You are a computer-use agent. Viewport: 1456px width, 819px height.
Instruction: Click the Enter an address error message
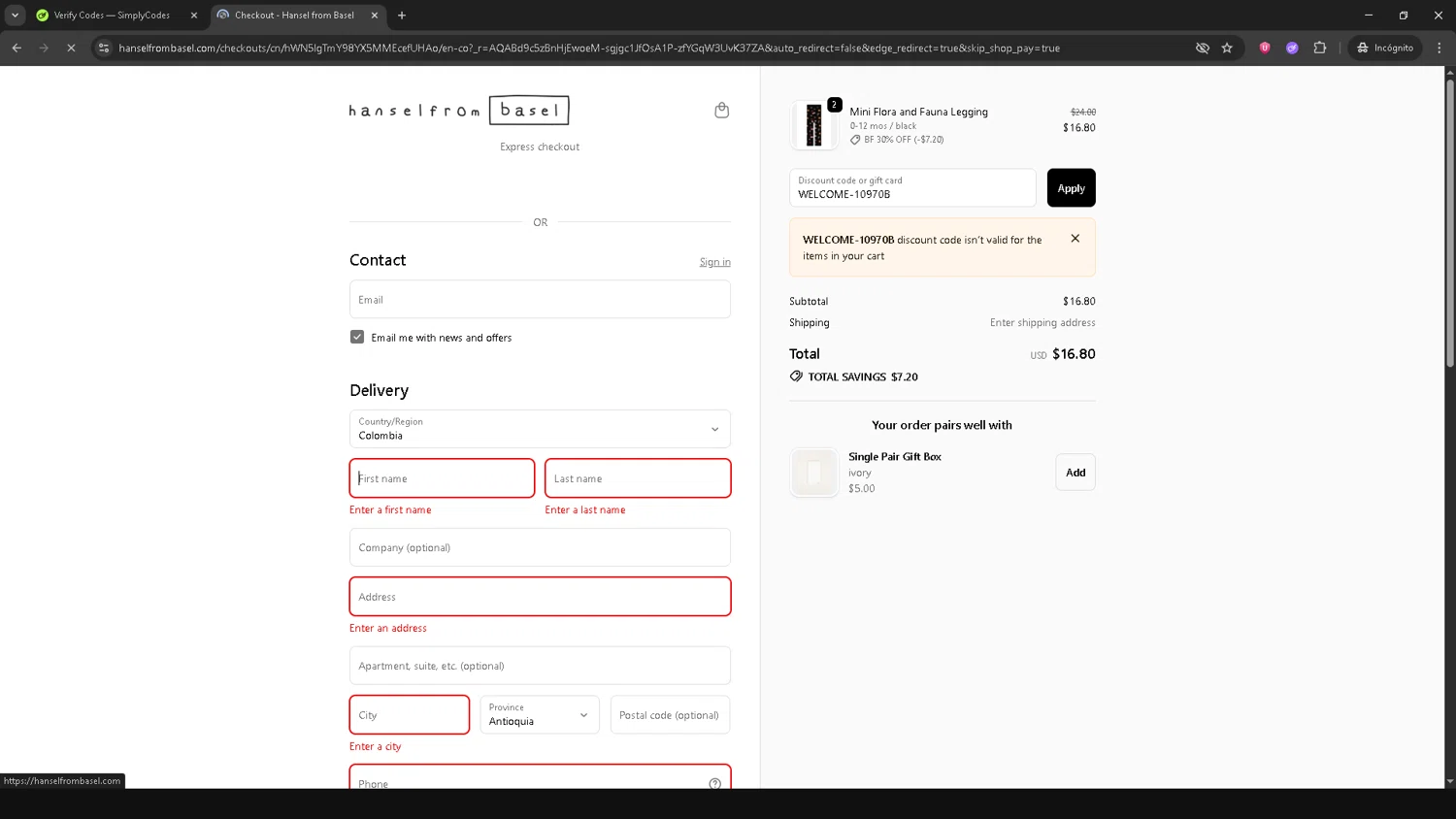[388, 629]
